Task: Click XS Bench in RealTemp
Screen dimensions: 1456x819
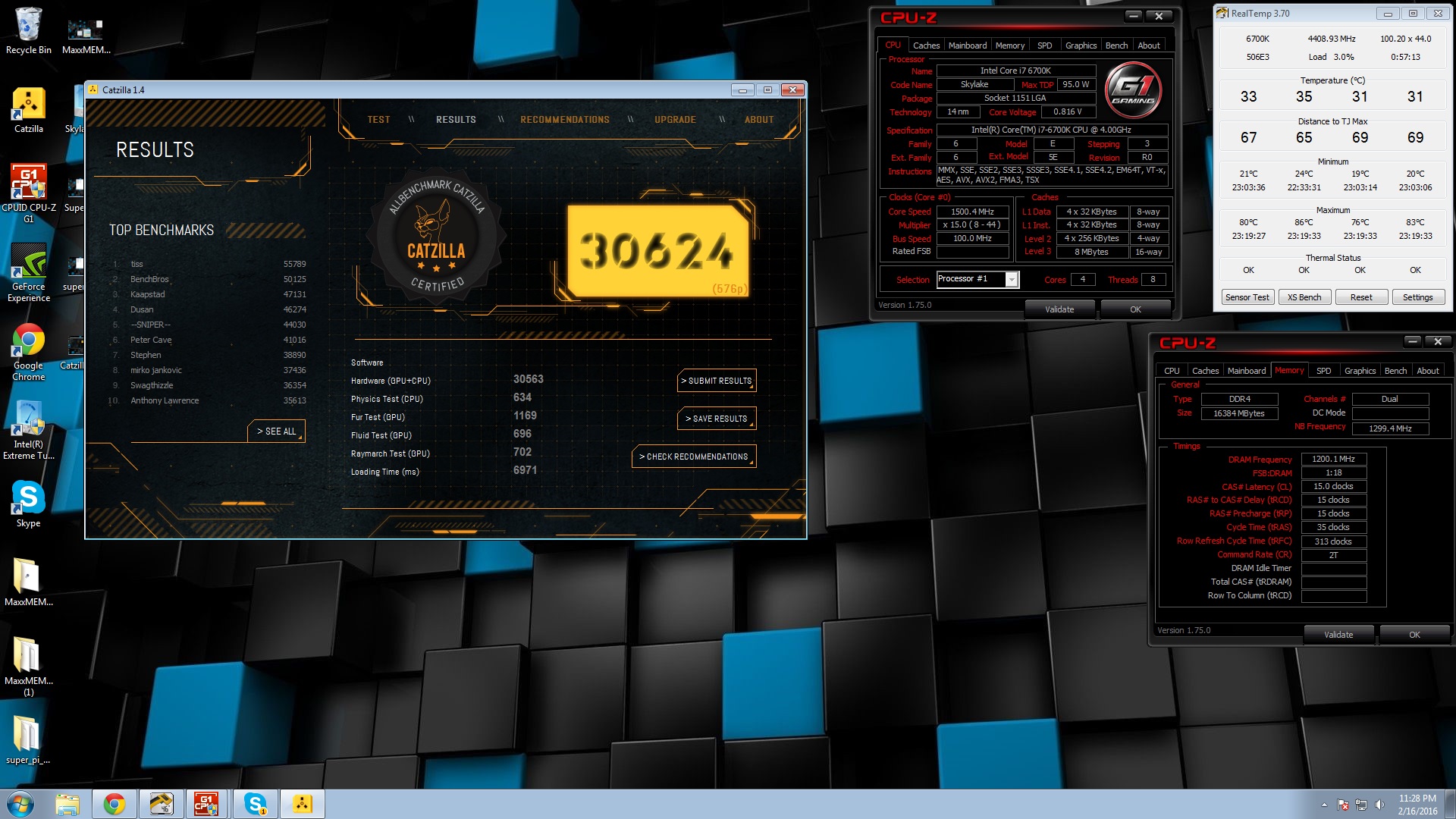Action: (x=1304, y=297)
